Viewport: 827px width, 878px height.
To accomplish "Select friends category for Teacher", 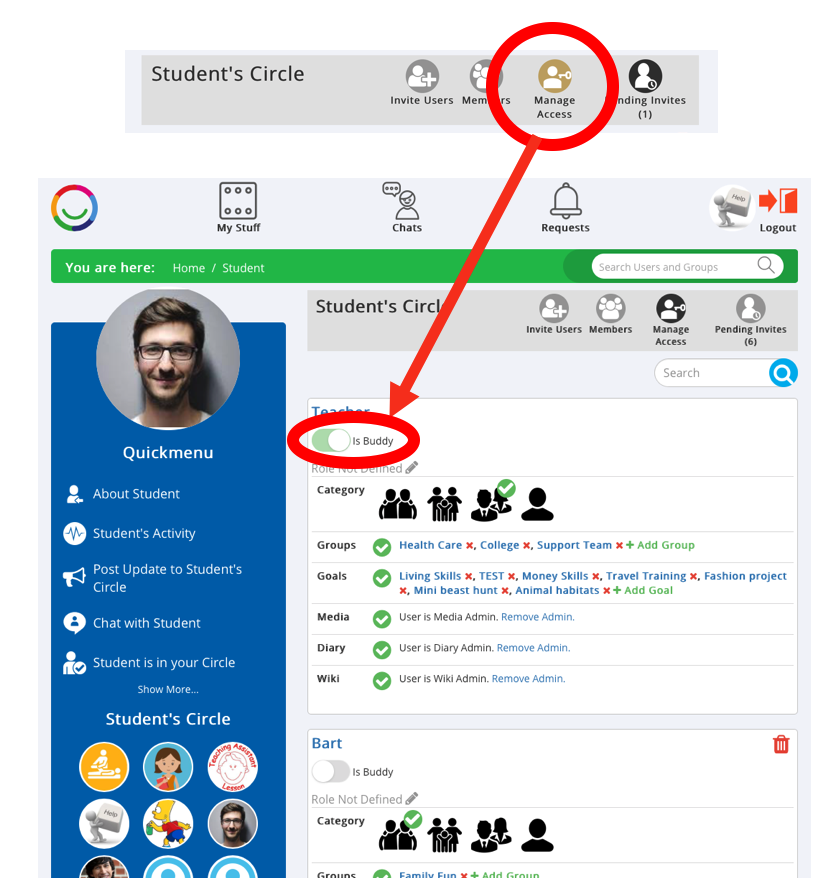I will tap(398, 504).
